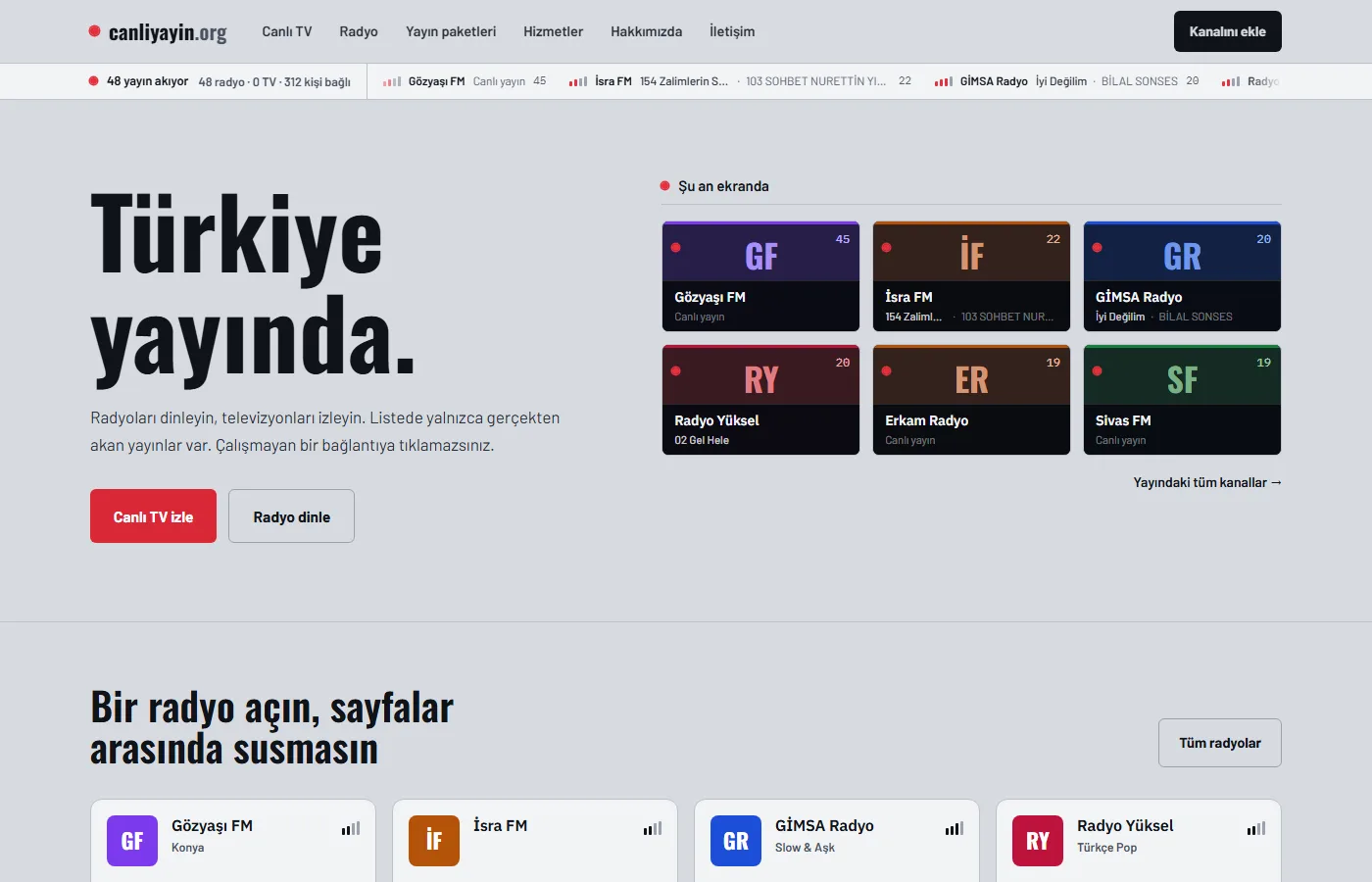
Task: Open the Radyo Yüksel live card
Action: [x=760, y=400]
